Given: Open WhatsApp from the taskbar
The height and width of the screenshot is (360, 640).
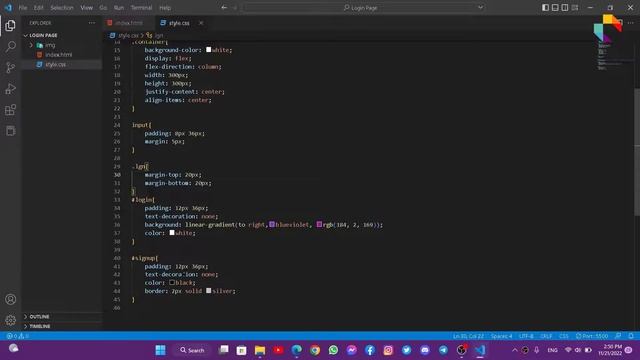Looking at the screenshot, I should pyautogui.click(x=333, y=350).
